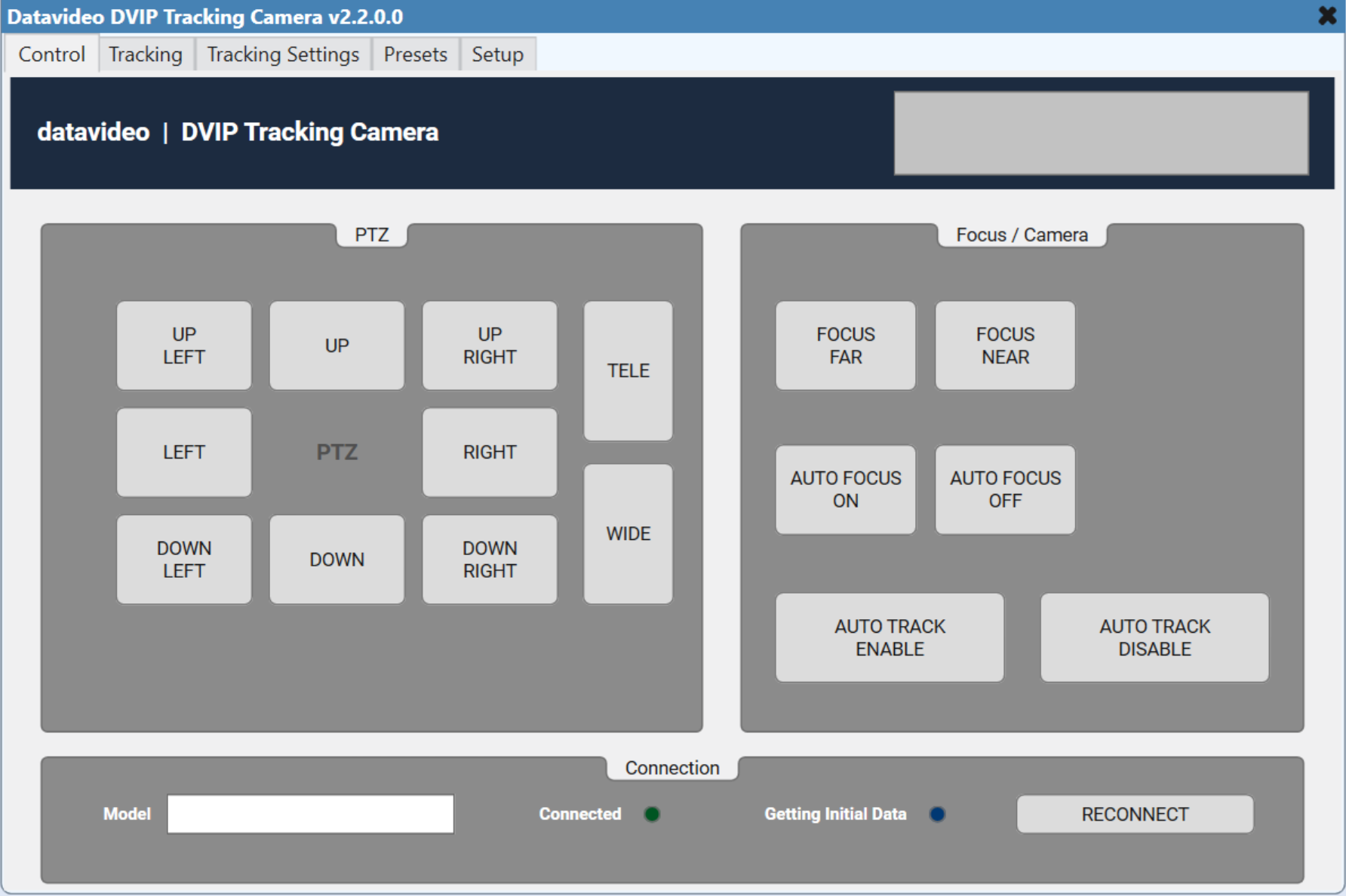Tilt camera with the DOWN button
Viewport: 1346px width, 896px height.
[336, 560]
